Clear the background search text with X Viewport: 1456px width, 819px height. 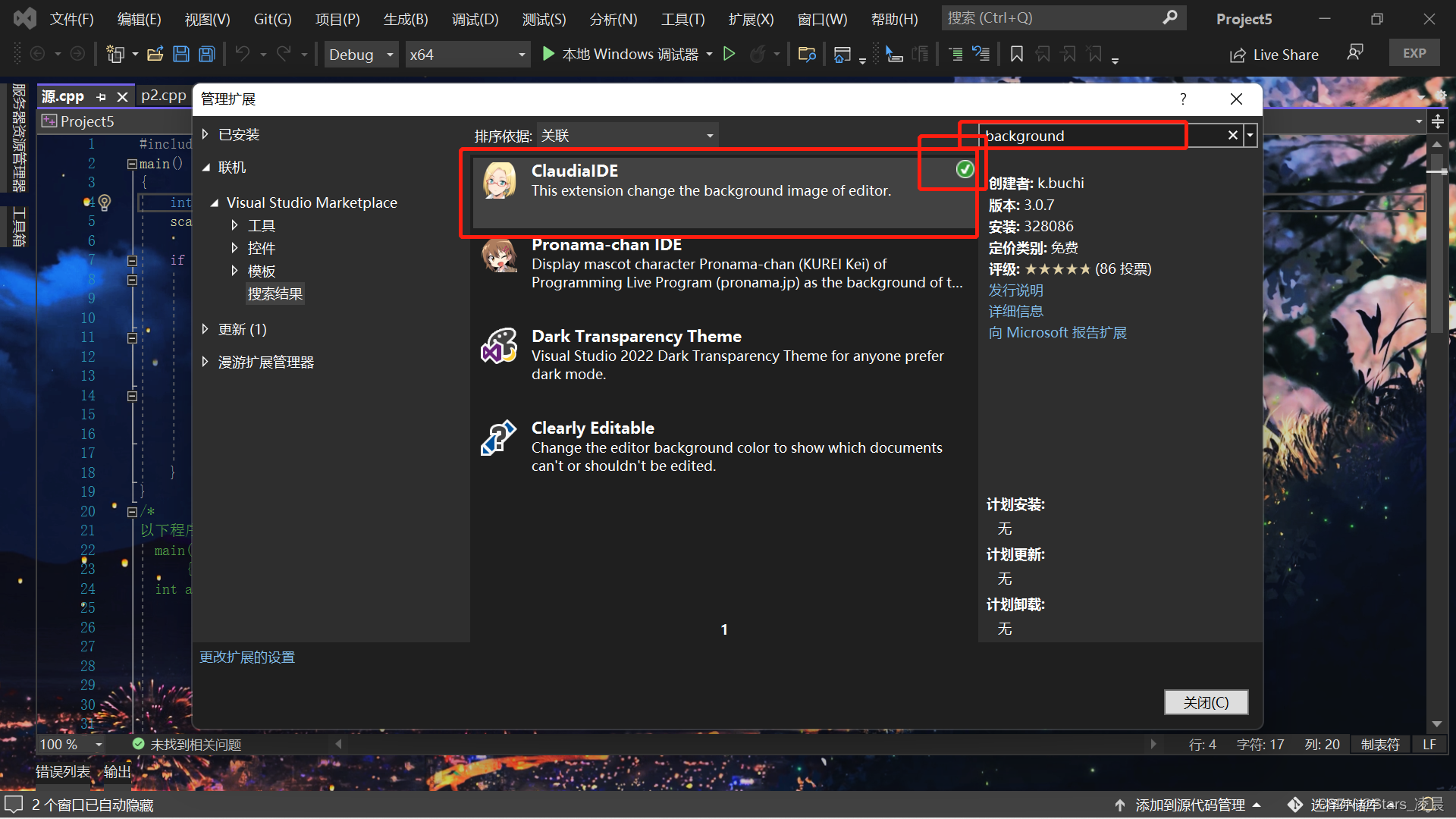[1232, 135]
